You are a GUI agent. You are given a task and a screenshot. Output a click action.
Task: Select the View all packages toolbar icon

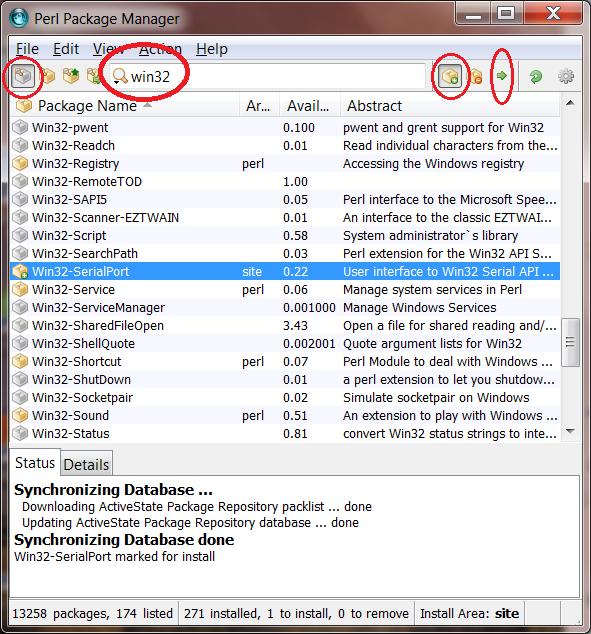[23, 76]
